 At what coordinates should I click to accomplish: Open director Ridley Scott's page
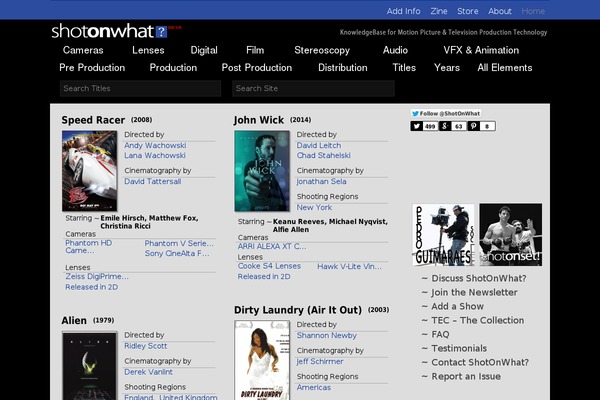click(145, 346)
